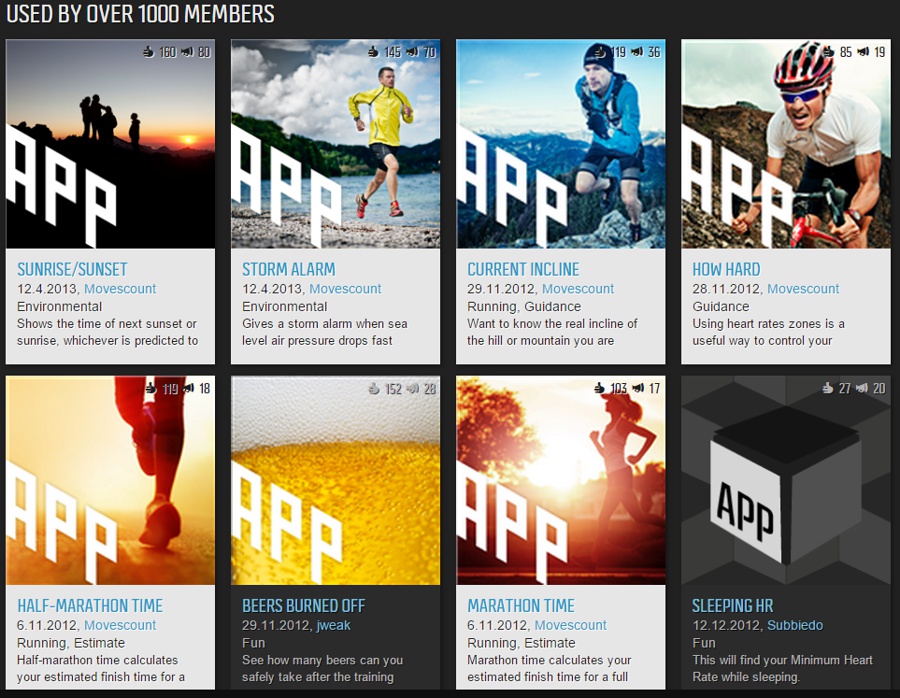Dislike the Half-Marathon Time app
This screenshot has width=900, height=698.
(x=188, y=389)
